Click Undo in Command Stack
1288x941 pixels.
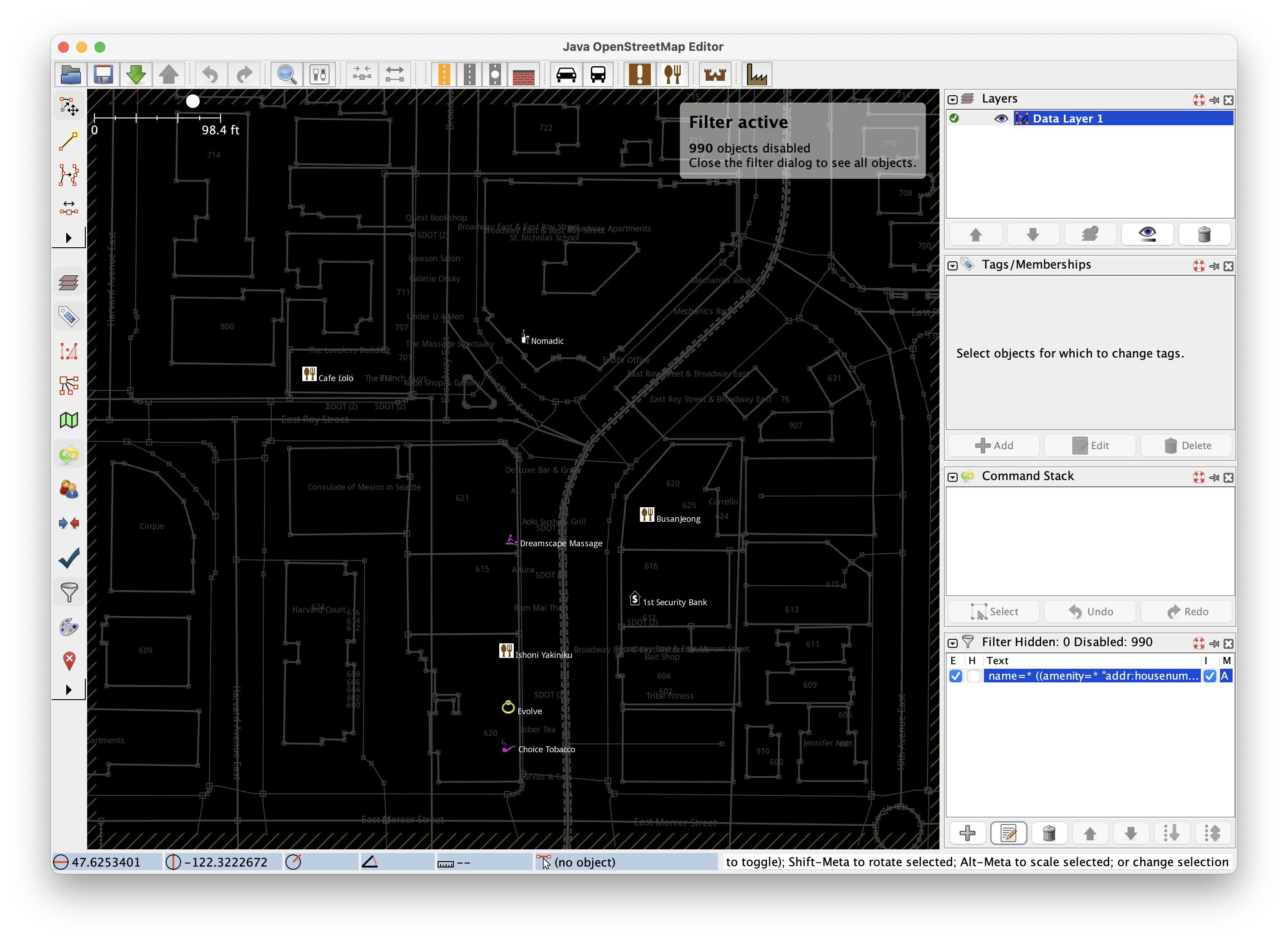point(1090,612)
